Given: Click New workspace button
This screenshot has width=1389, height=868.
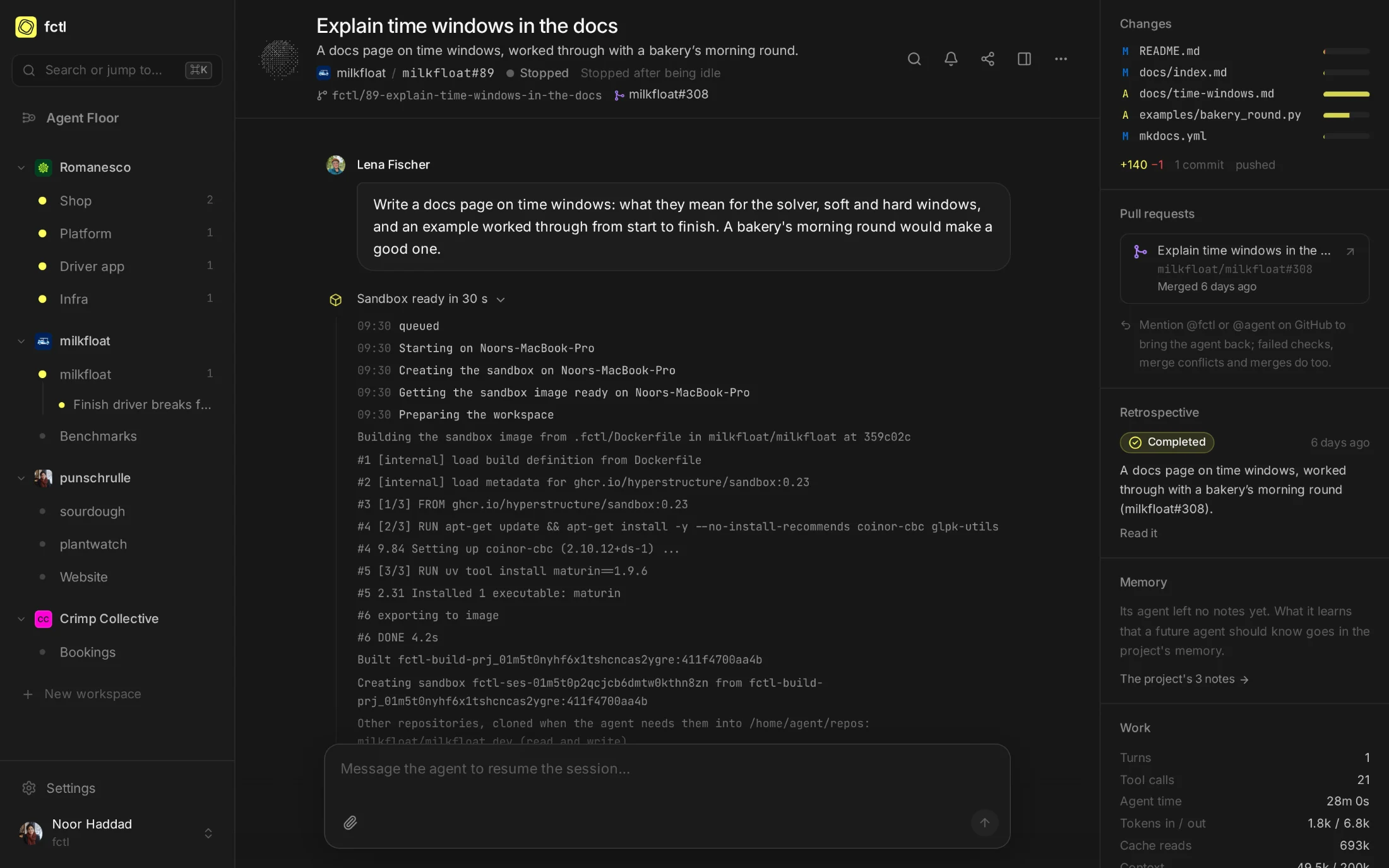Looking at the screenshot, I should pyautogui.click(x=82, y=693).
